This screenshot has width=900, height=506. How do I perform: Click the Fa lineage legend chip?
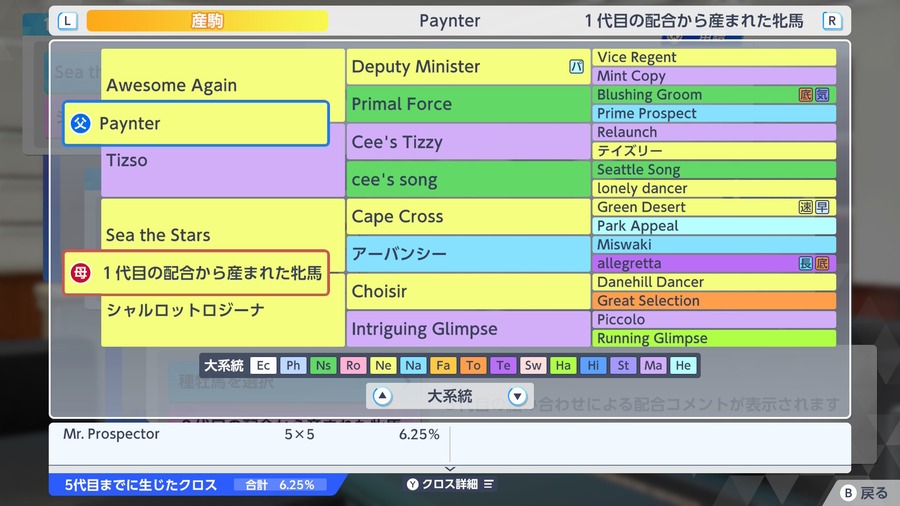tap(443, 365)
